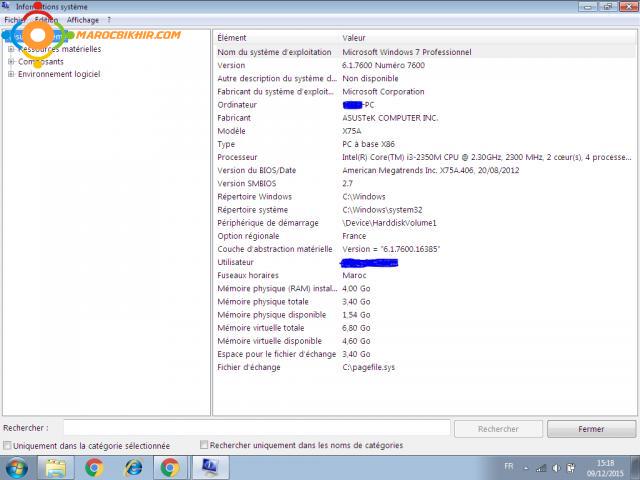Open the File Explorer taskbar icon
This screenshot has width=640, height=480.
56,468
